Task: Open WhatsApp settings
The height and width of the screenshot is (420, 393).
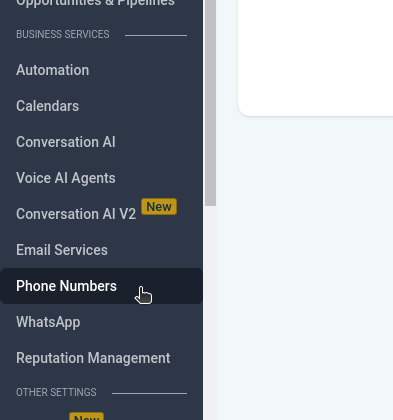Action: 48,322
